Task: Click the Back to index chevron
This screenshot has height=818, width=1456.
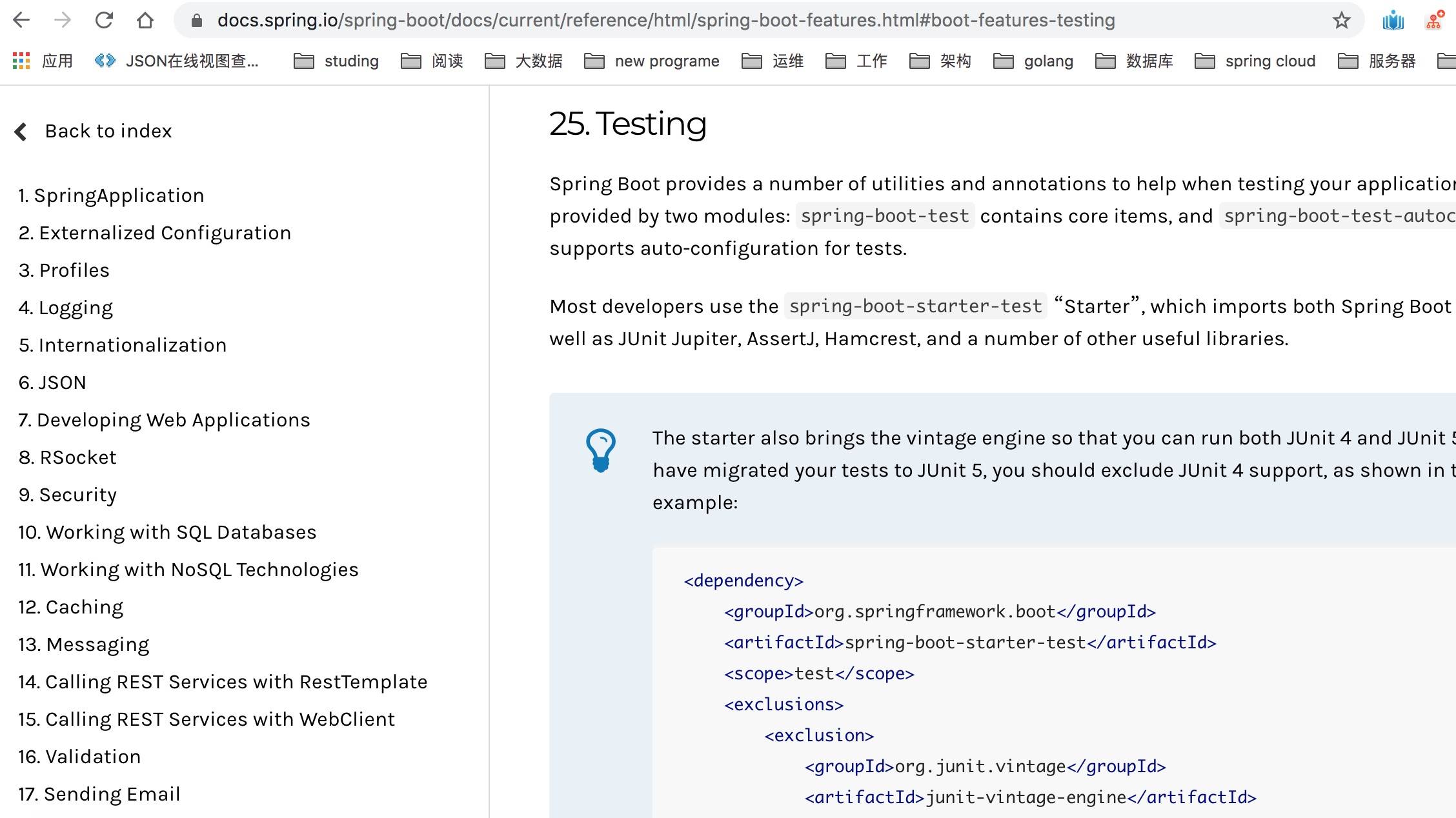Action: pos(21,131)
